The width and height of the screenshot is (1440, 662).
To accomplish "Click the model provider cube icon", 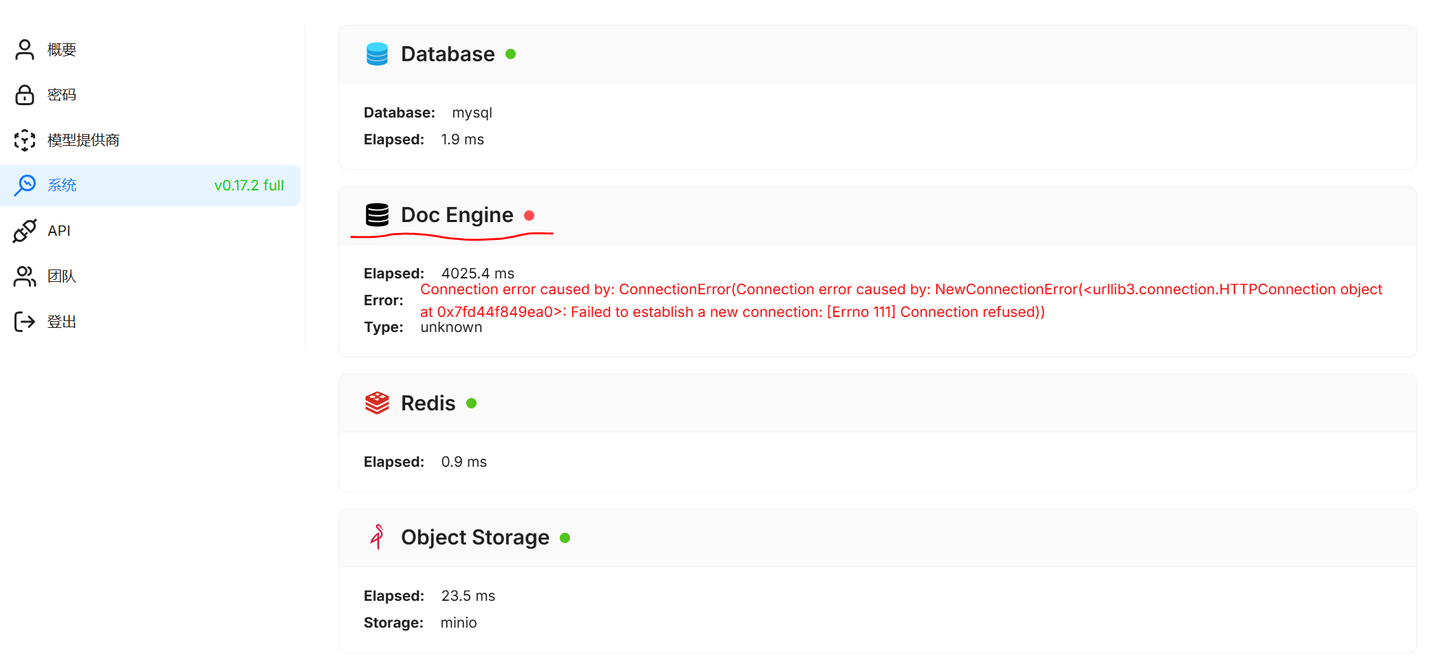I will (25, 140).
